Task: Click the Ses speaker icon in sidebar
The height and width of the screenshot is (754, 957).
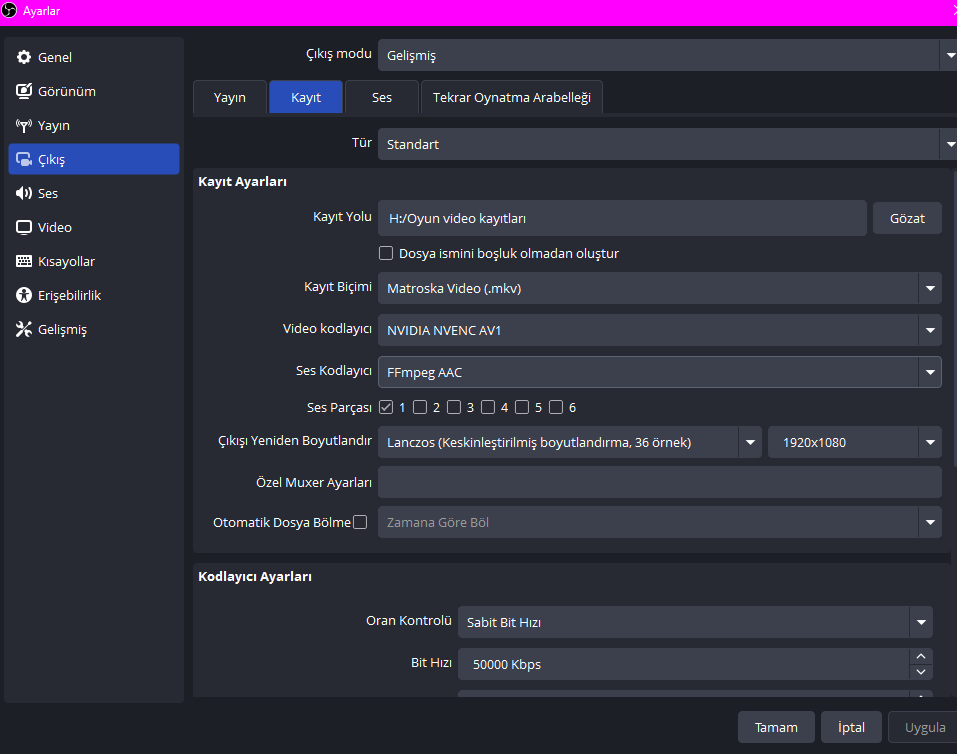Action: pos(24,194)
